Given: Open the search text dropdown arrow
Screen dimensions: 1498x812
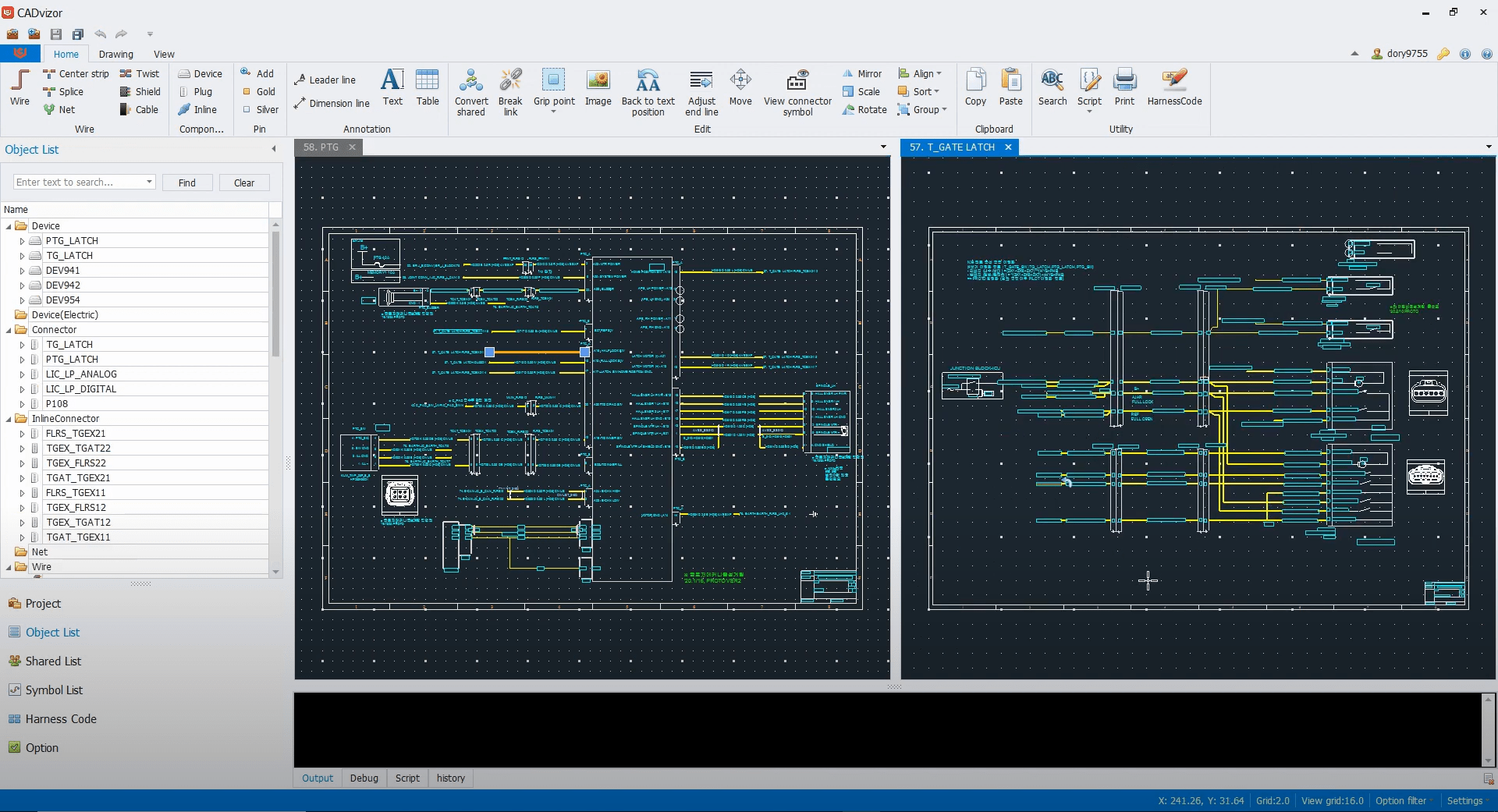Looking at the screenshot, I should tap(149, 183).
